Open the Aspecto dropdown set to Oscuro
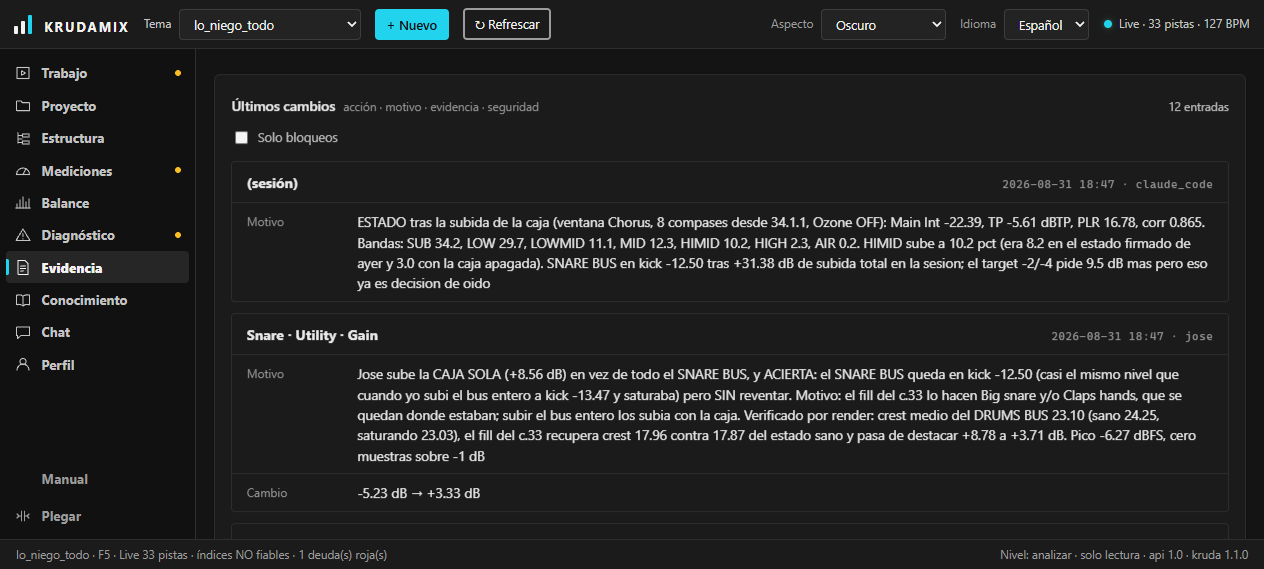The height and width of the screenshot is (569, 1264). [883, 25]
